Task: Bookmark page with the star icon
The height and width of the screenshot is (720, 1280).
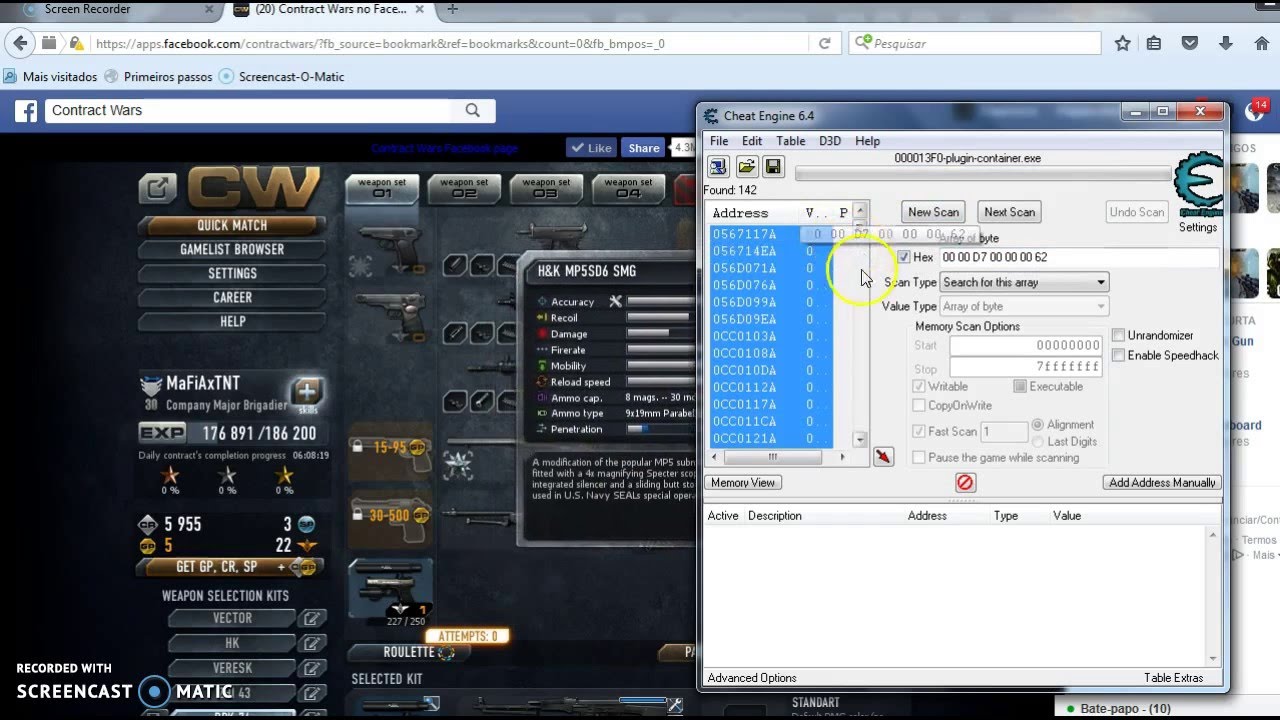Action: (x=1123, y=44)
